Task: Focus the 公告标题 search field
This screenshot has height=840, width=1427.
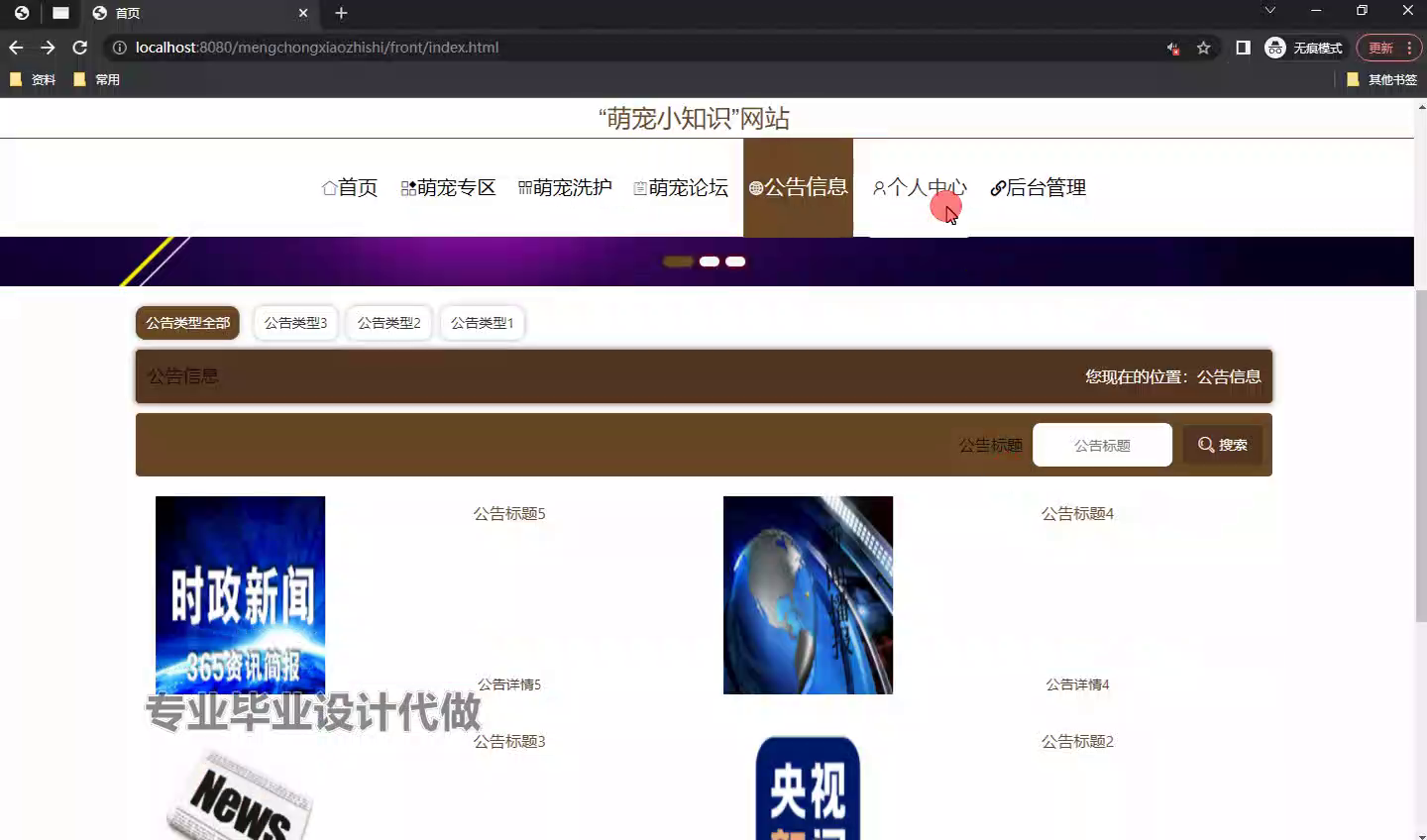Action: click(x=1102, y=445)
